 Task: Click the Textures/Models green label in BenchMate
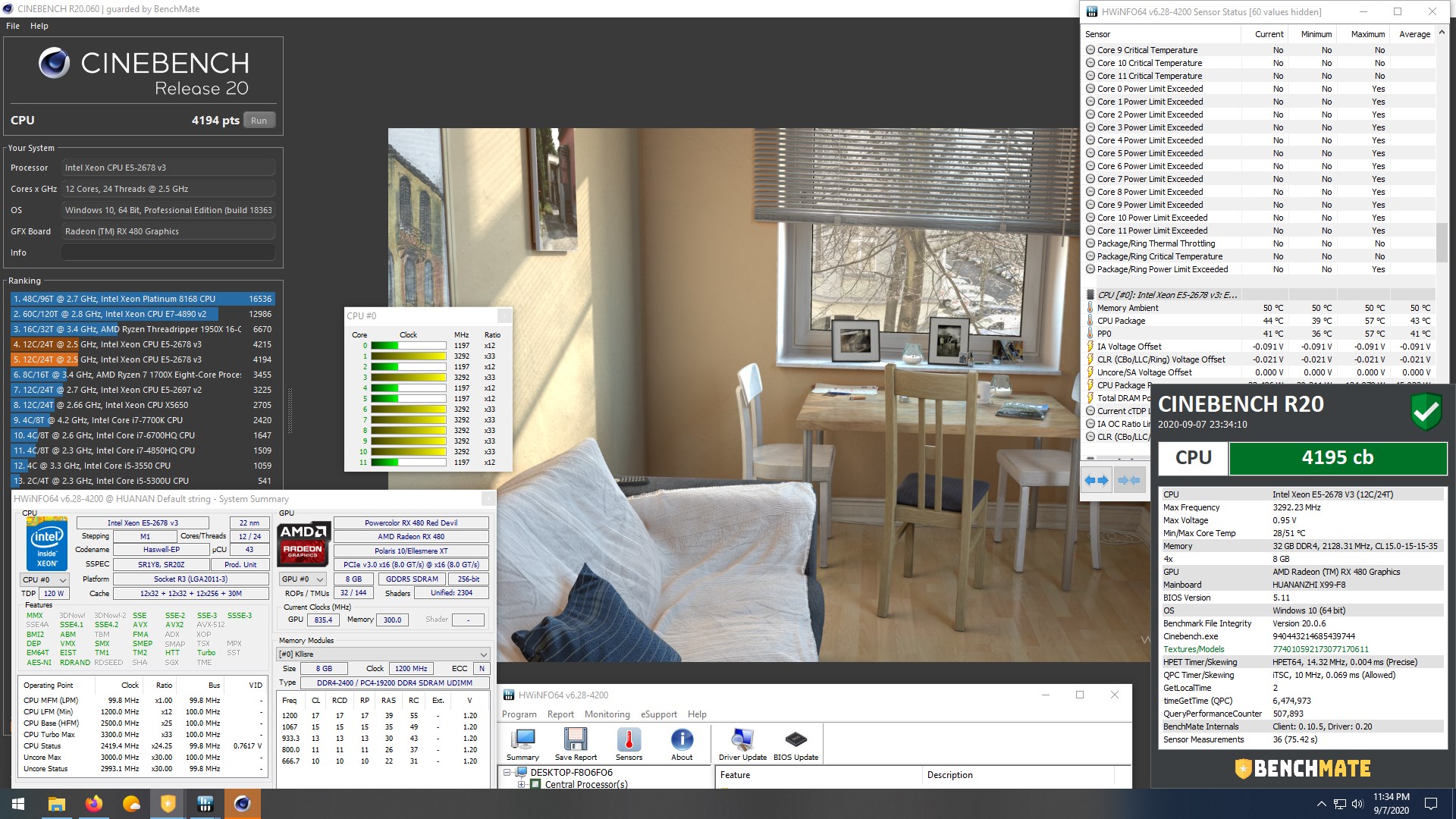coord(1194,649)
